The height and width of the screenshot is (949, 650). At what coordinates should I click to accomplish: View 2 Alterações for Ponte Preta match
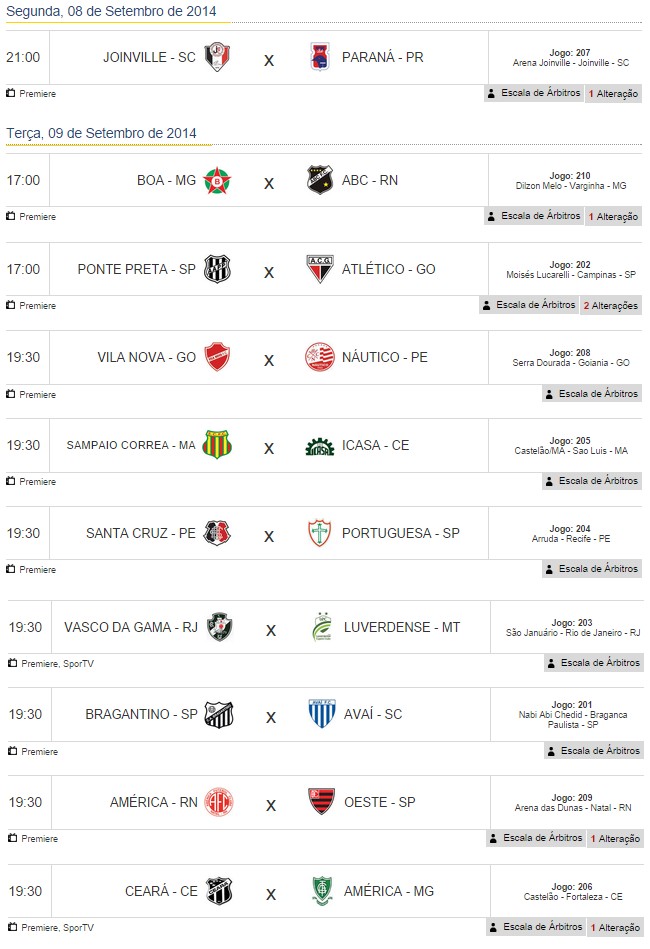pos(610,305)
